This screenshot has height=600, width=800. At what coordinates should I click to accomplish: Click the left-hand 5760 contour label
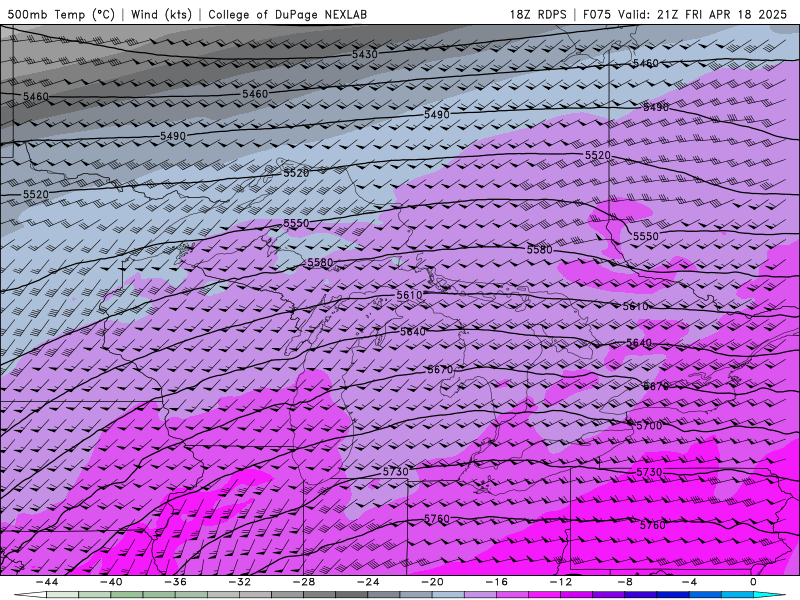coord(437,519)
